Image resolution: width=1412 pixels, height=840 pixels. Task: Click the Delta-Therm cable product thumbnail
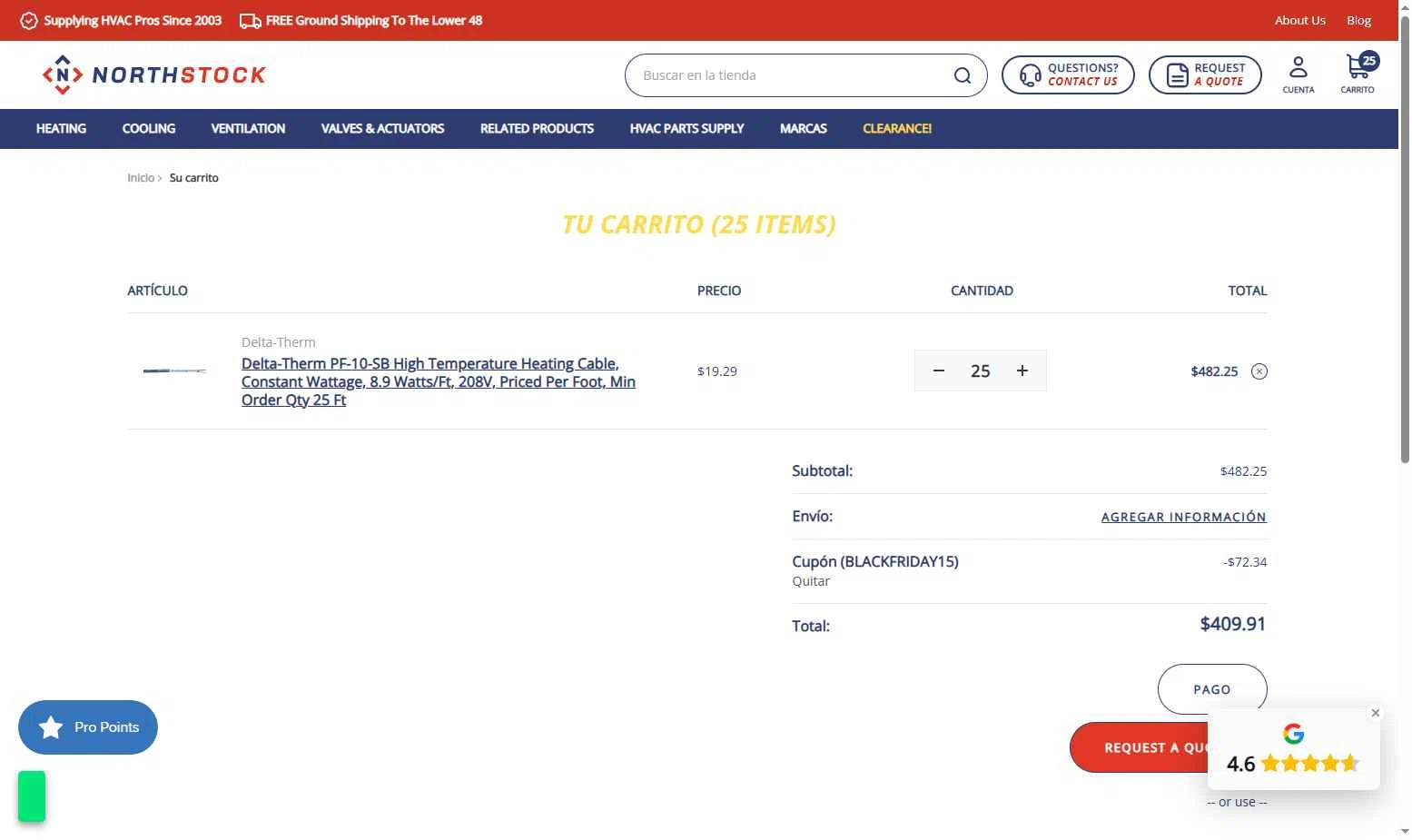pyautogui.click(x=175, y=371)
